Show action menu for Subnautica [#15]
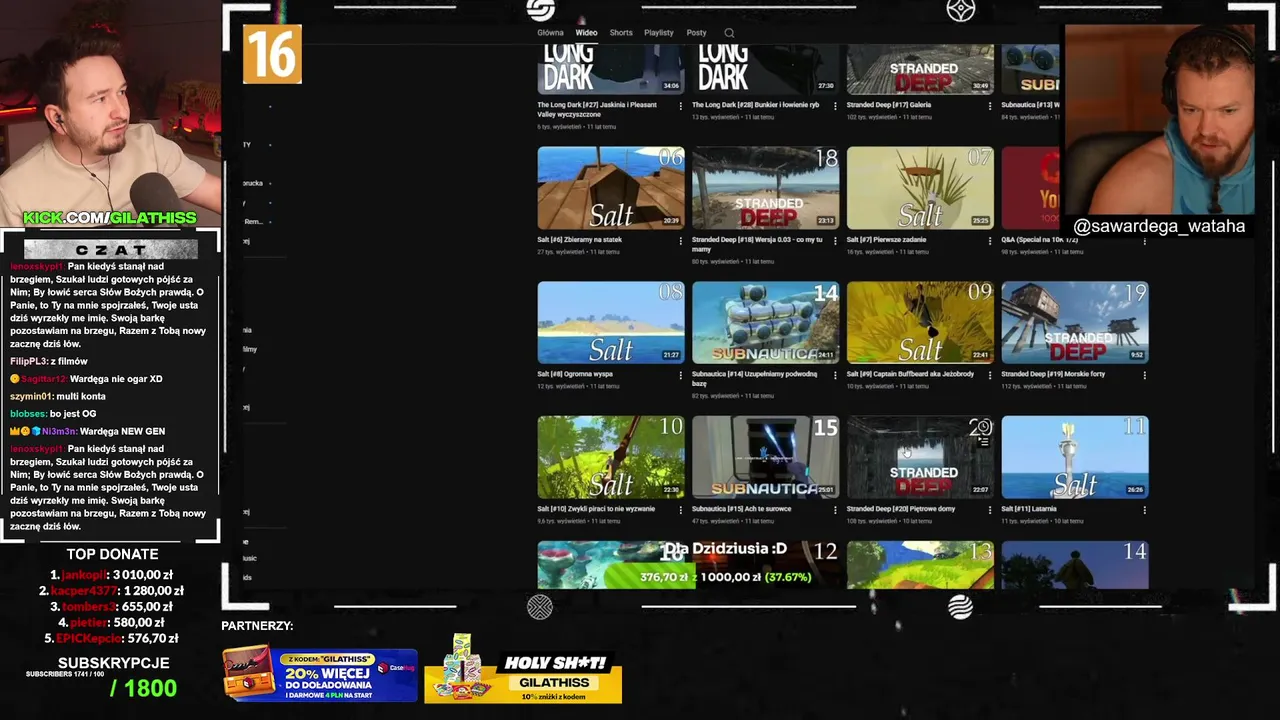Screen dimensions: 1280x720 (x=836, y=510)
